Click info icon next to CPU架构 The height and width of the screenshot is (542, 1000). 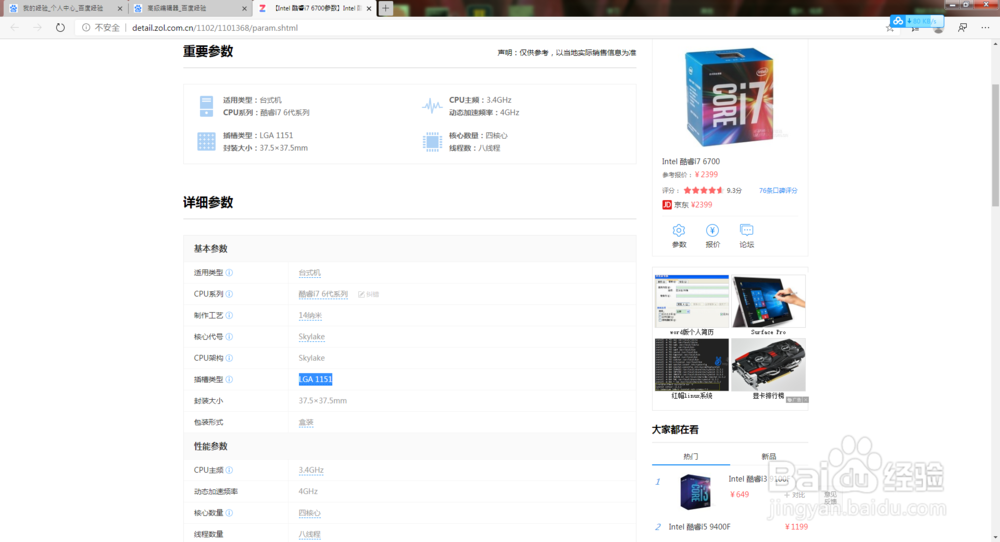point(229,358)
